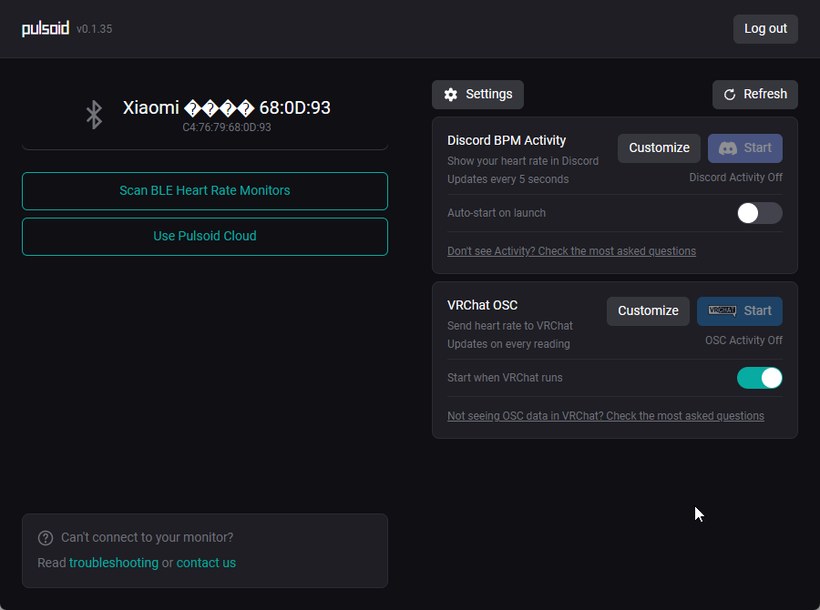Click Updates on every reading text
This screenshot has height=610, width=820.
pyautogui.click(x=508, y=344)
